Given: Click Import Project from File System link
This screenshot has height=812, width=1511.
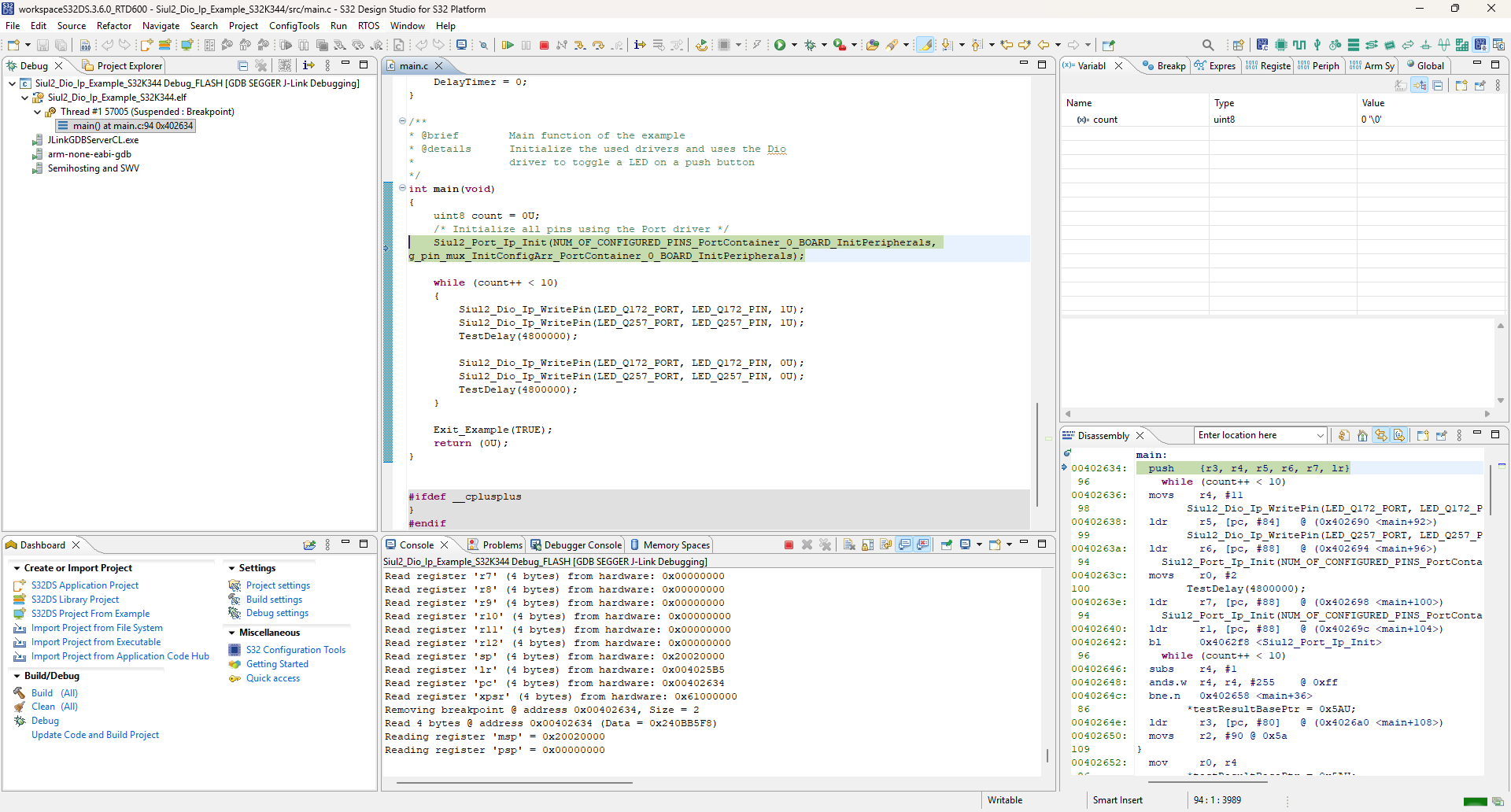Looking at the screenshot, I should (x=97, y=628).
